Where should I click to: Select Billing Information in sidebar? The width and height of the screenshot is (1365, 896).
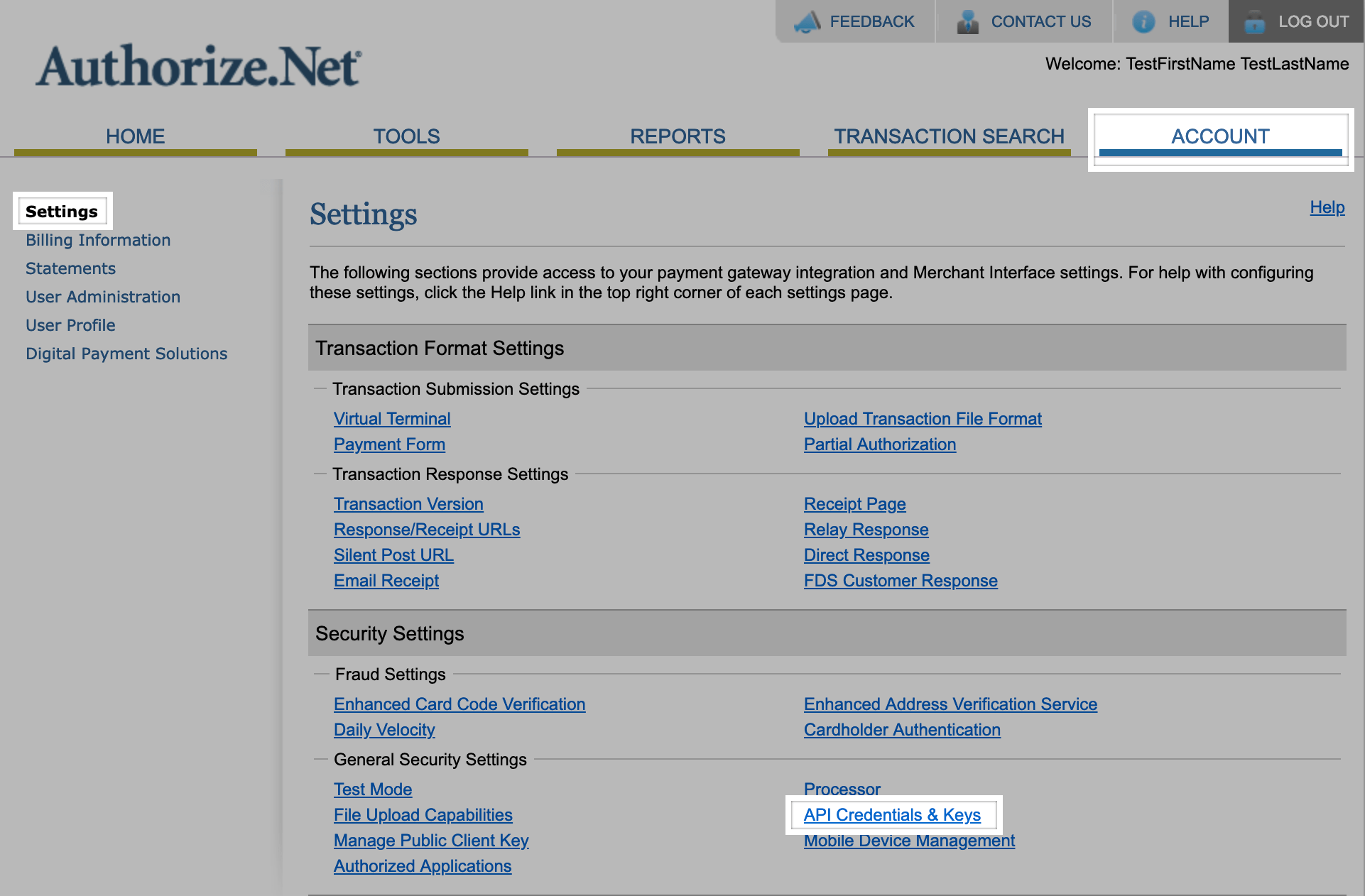click(98, 240)
